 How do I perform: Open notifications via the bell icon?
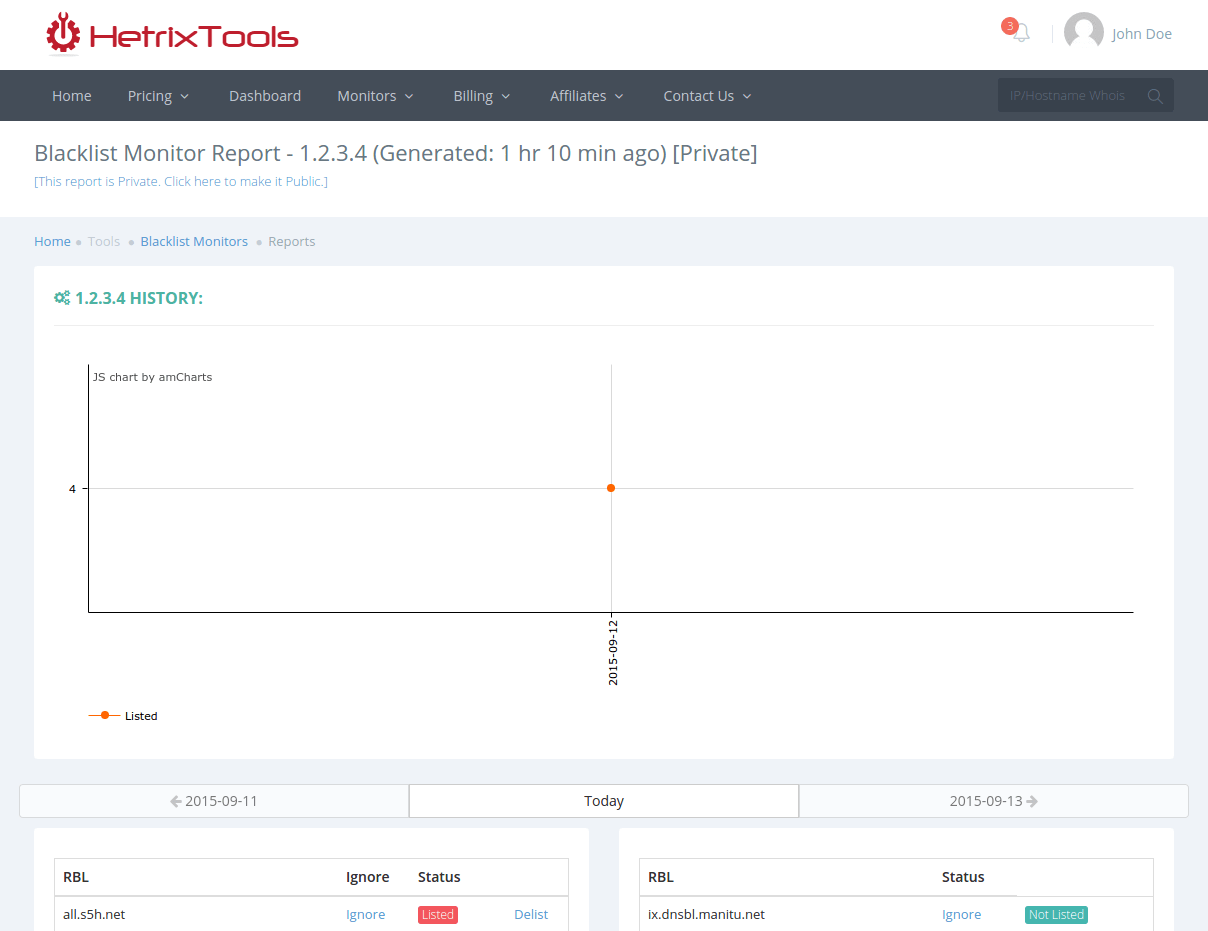(x=1018, y=33)
